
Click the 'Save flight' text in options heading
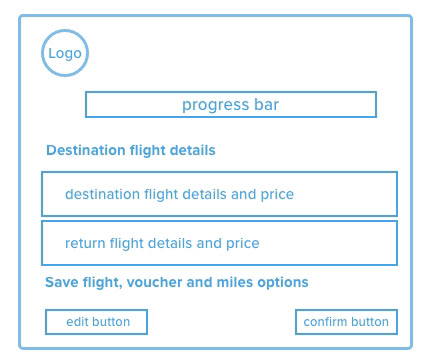[84, 283]
